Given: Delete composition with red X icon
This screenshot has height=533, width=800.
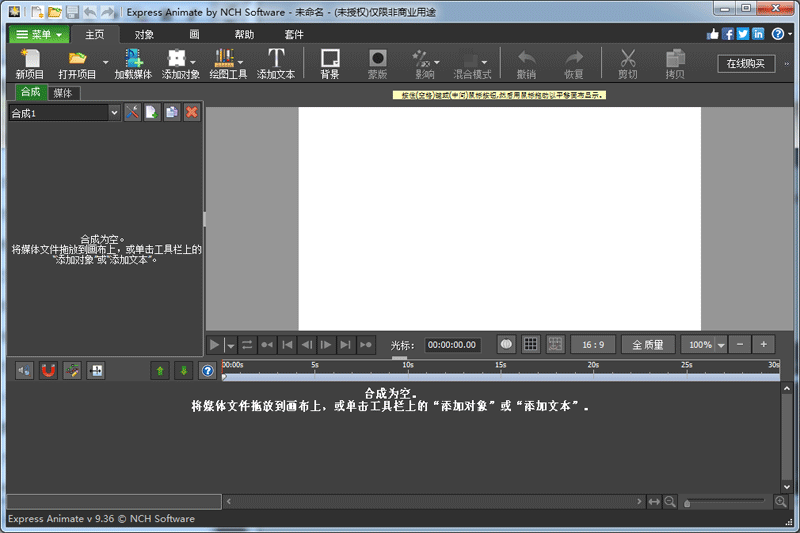Looking at the screenshot, I should (192, 112).
